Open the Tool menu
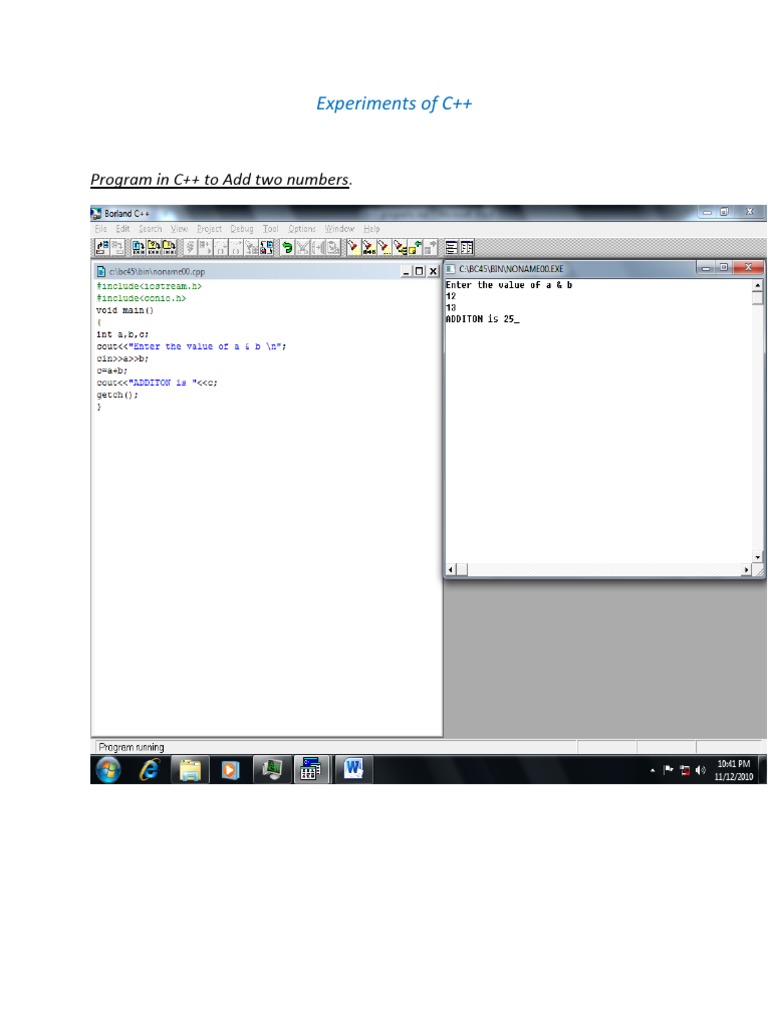768x1024 pixels. pyautogui.click(x=270, y=229)
